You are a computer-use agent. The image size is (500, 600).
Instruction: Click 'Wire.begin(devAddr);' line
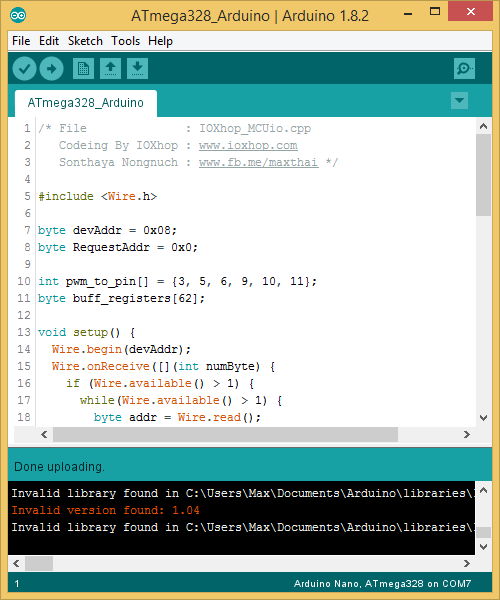[x=121, y=349]
